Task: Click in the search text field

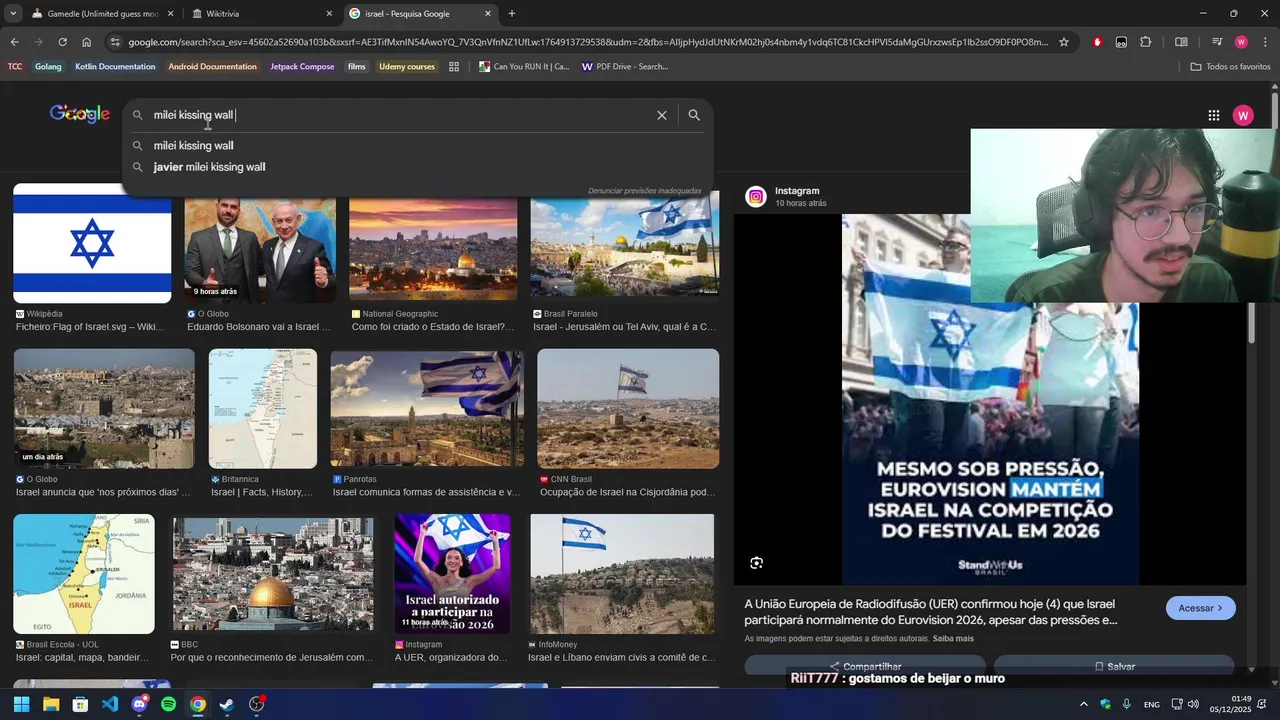Action: 400,115
